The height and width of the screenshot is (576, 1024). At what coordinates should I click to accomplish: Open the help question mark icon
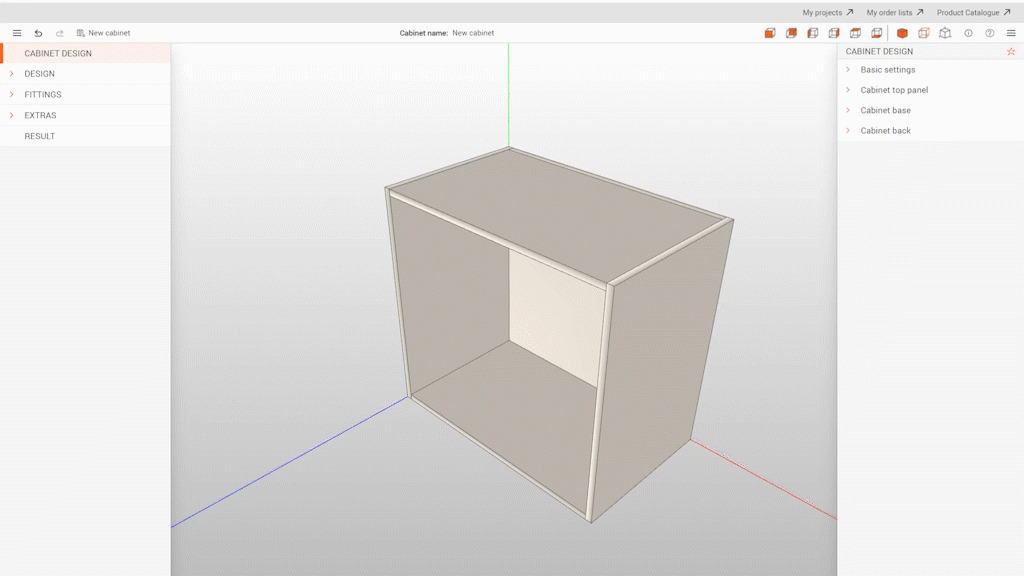tap(989, 32)
